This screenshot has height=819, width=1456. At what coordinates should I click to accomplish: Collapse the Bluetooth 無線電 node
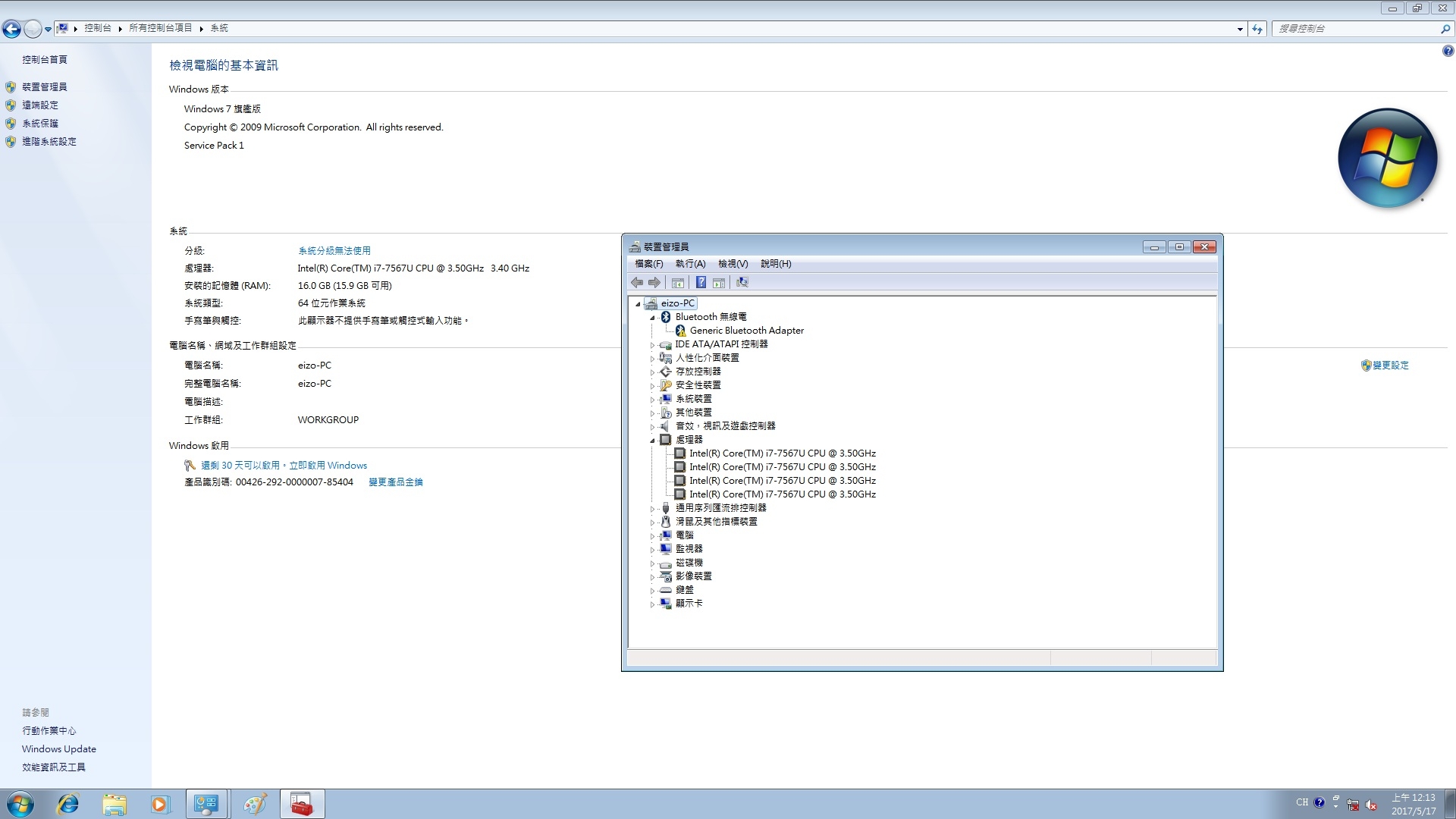(652, 318)
